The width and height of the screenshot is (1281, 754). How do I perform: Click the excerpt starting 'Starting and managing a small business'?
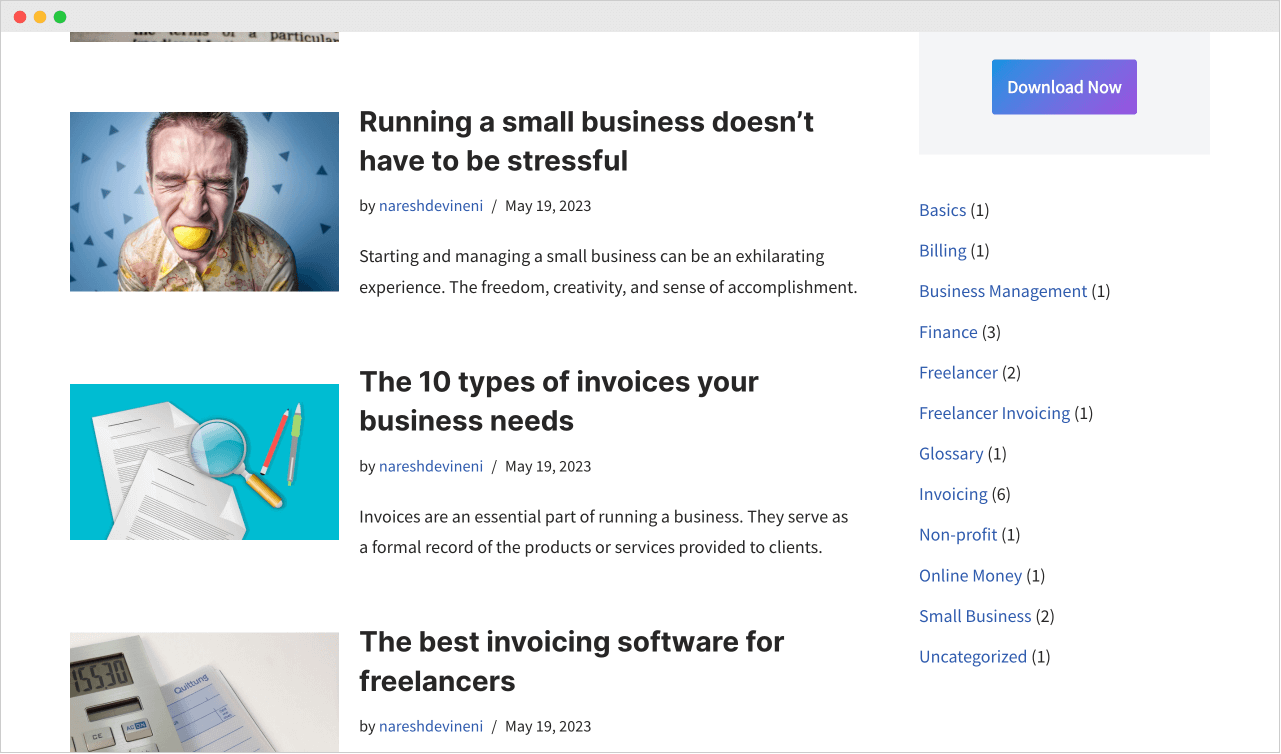tap(608, 272)
